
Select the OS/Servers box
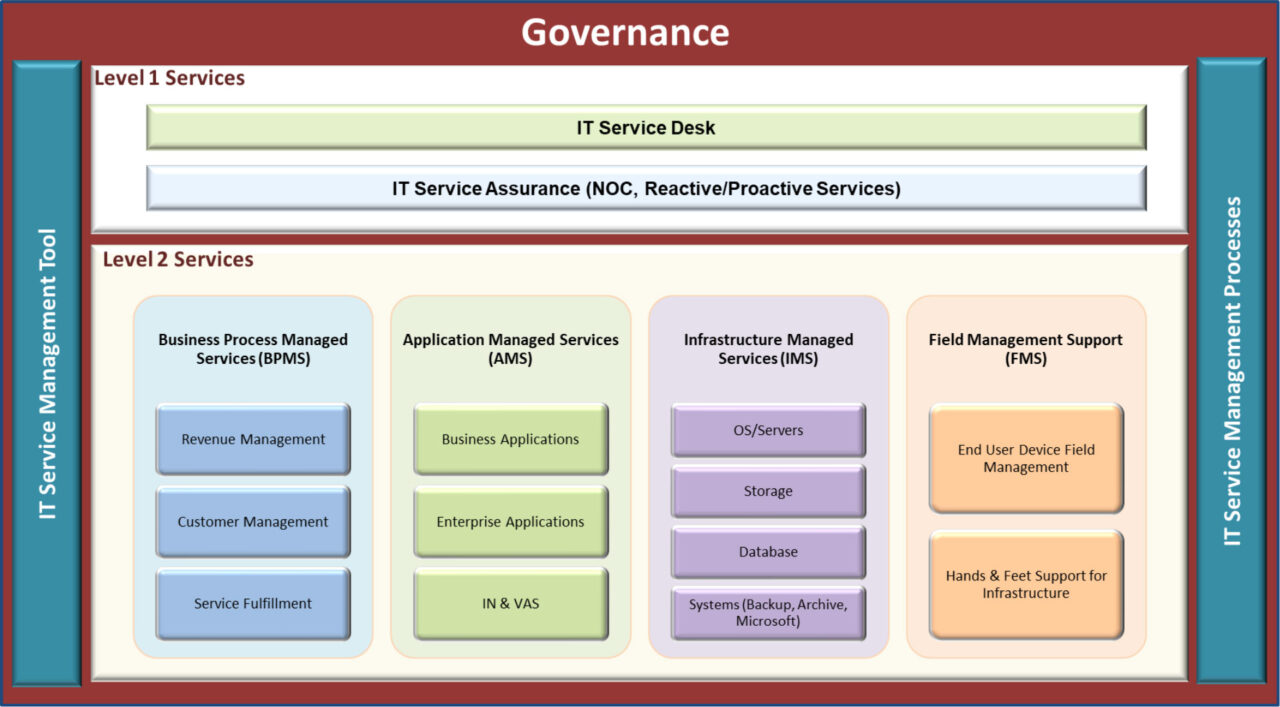[x=768, y=430]
